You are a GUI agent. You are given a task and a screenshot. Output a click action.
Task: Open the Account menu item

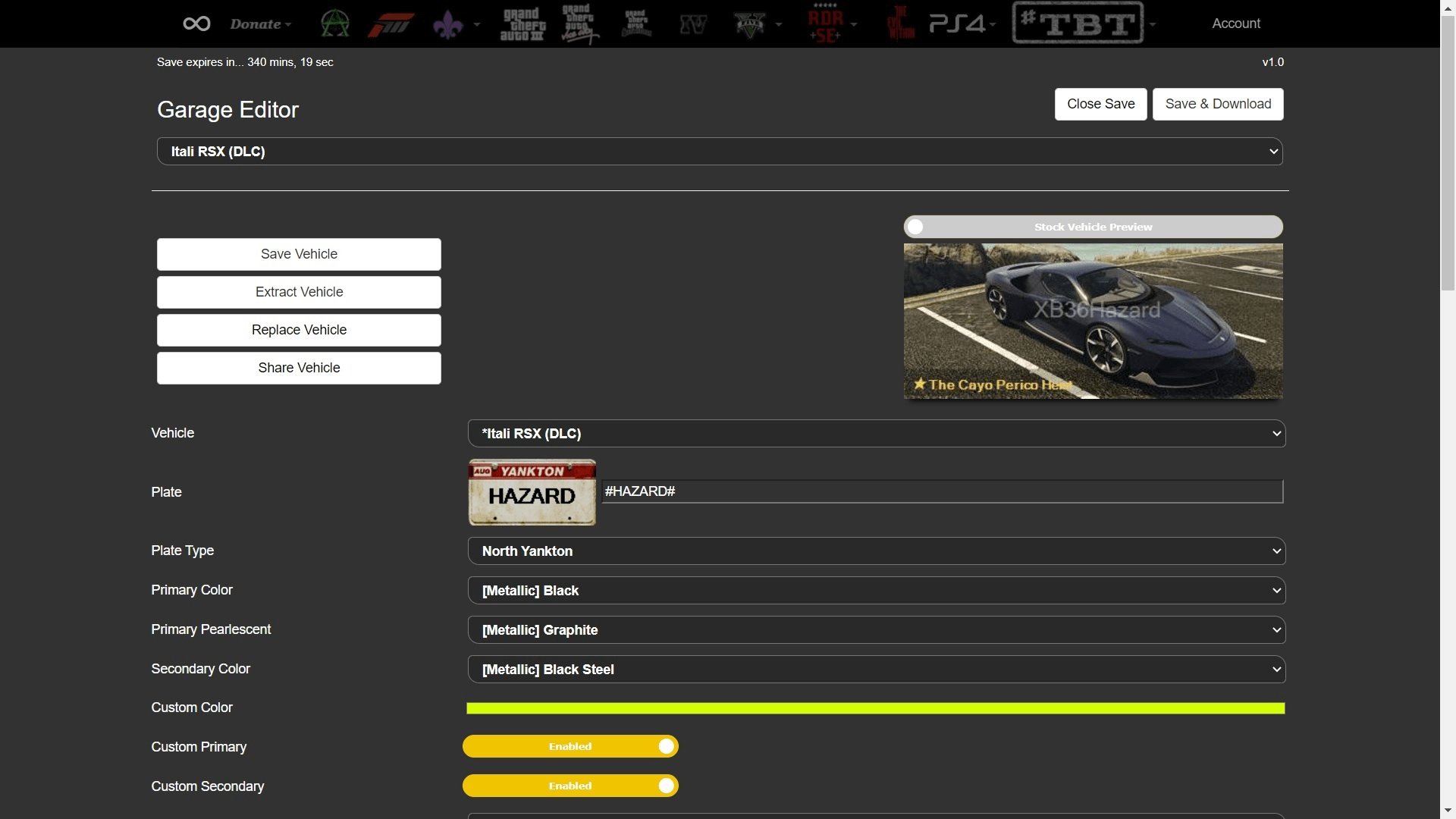1235,24
